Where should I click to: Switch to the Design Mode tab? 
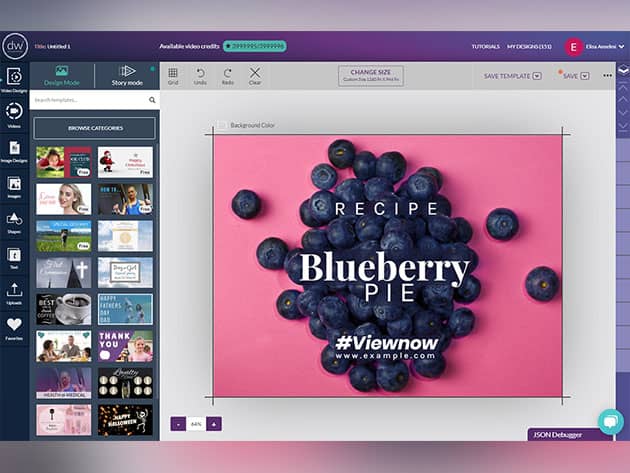pos(62,75)
